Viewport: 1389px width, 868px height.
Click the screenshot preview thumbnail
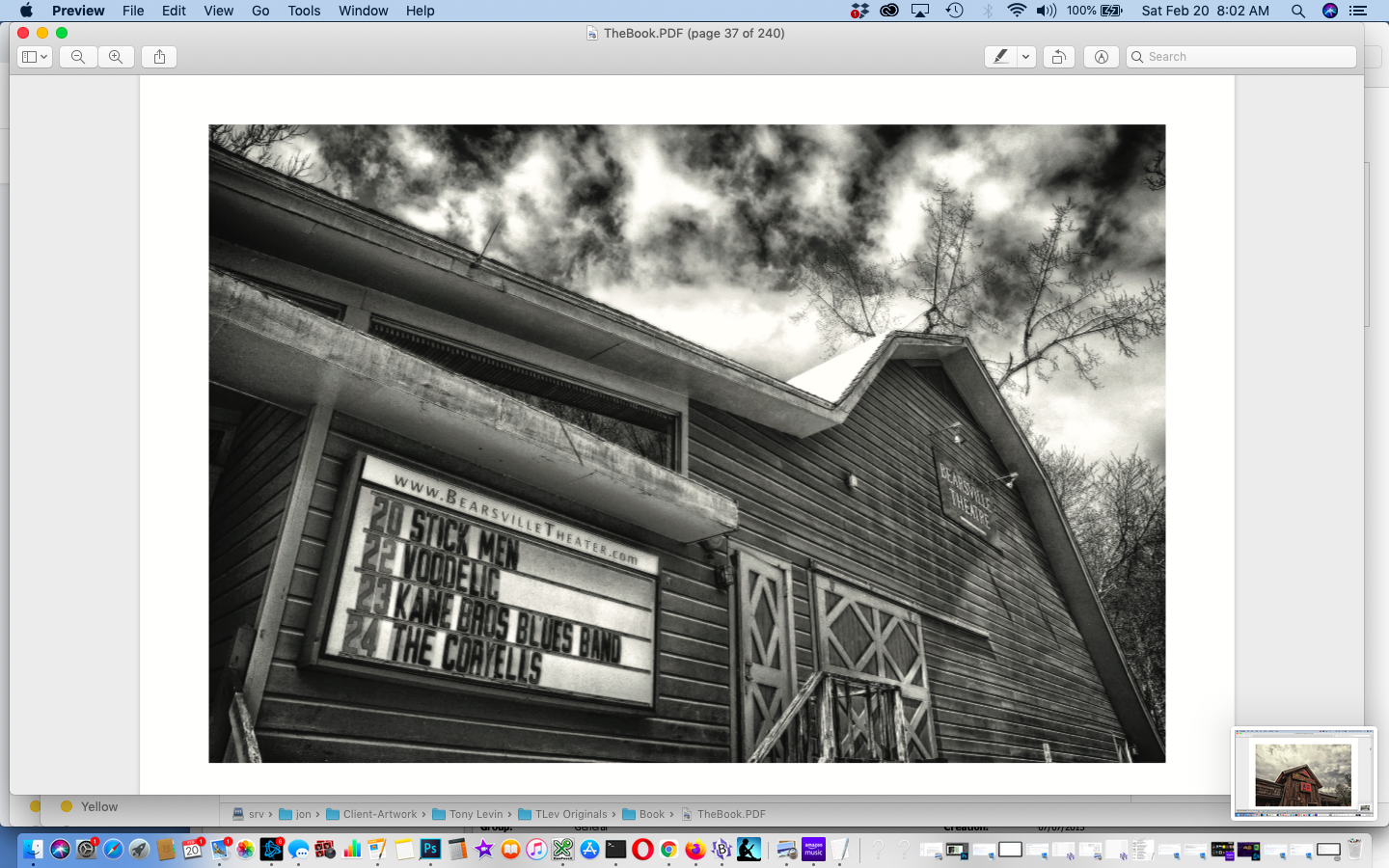(1304, 773)
